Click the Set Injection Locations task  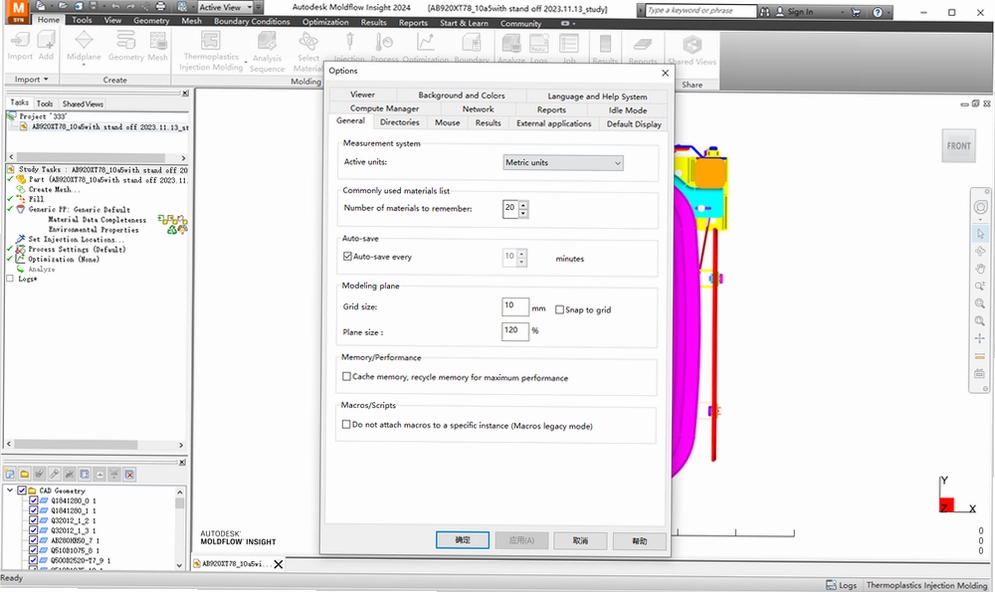coord(76,239)
